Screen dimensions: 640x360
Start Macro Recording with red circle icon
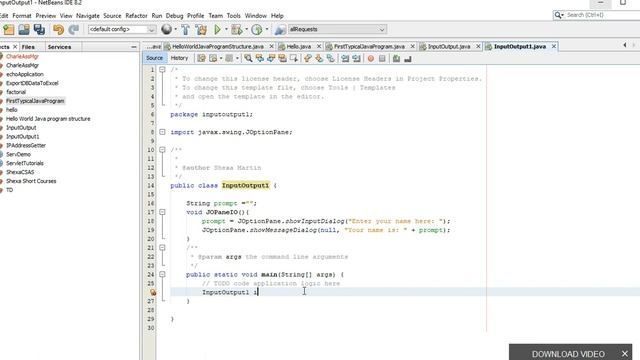coord(371,58)
